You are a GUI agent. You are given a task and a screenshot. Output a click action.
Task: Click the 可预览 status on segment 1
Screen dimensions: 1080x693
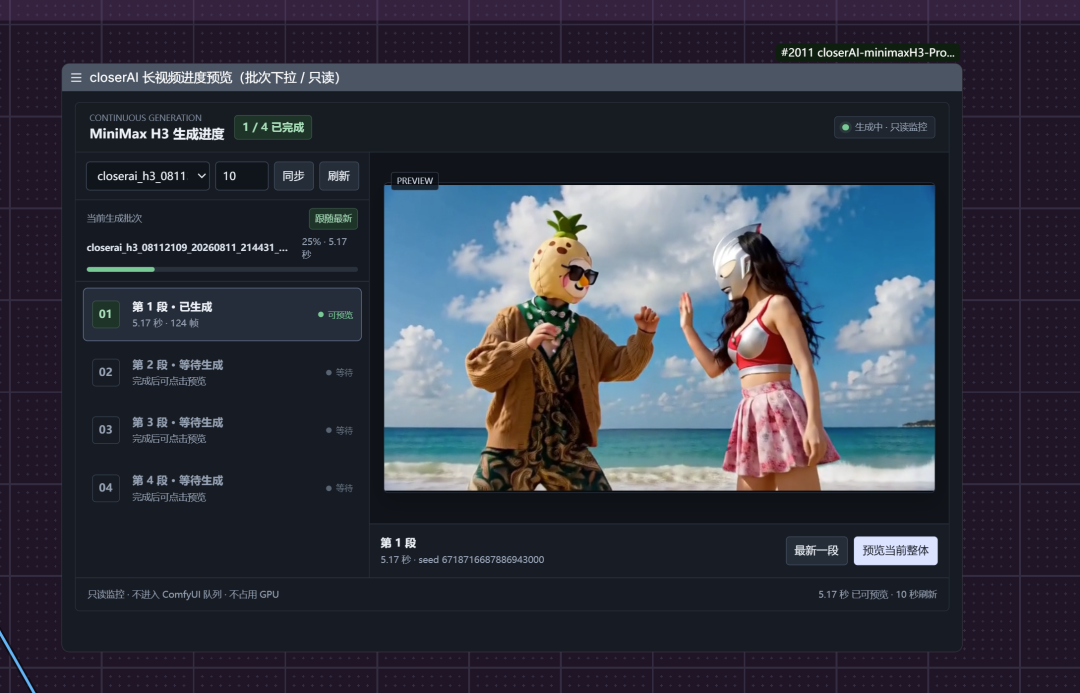(x=335, y=315)
